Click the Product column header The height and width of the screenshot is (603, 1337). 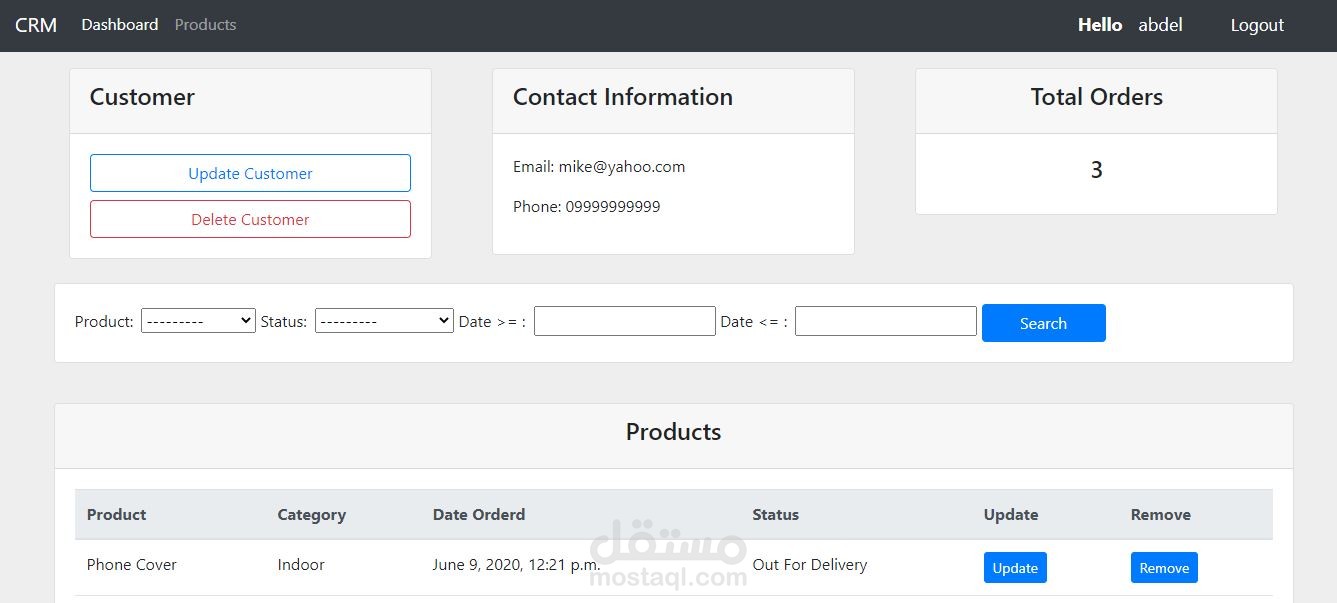click(116, 515)
